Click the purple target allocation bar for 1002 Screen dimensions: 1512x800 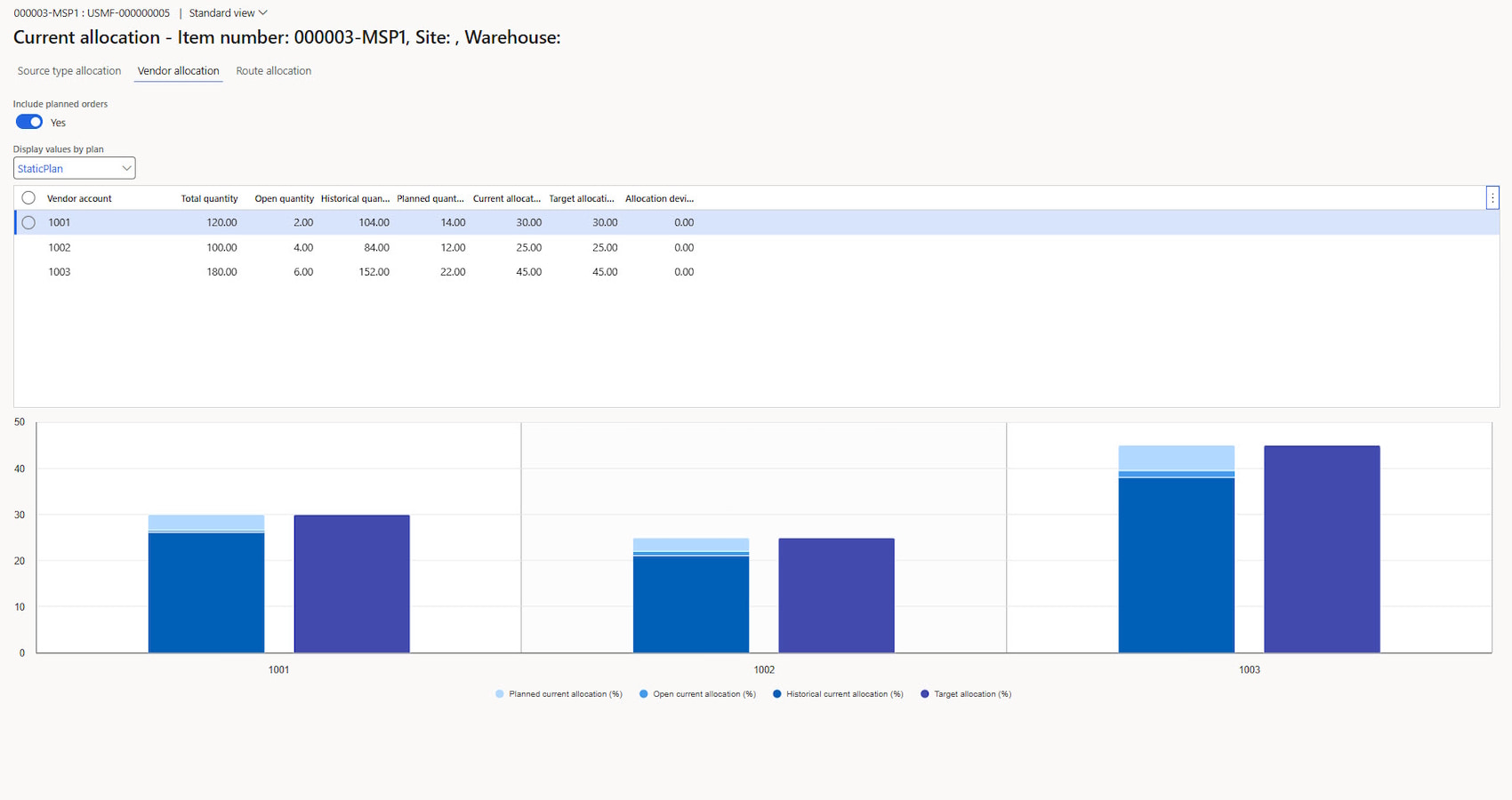837,596
